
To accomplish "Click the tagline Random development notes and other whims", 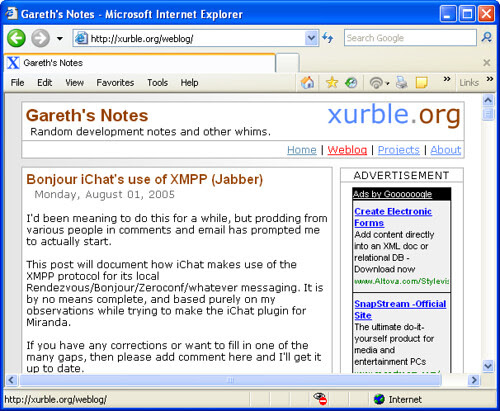I will 150,132.
